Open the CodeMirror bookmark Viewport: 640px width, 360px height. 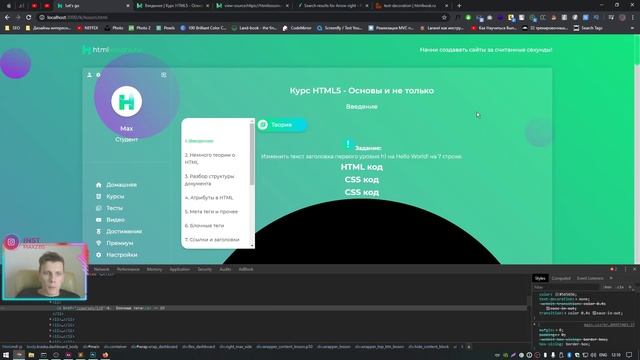pyautogui.click(x=297, y=28)
